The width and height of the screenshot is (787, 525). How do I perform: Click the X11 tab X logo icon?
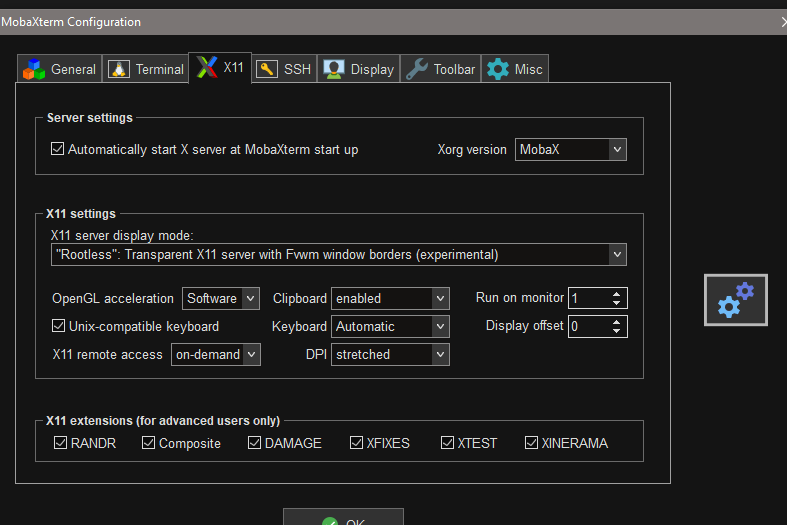tap(206, 68)
